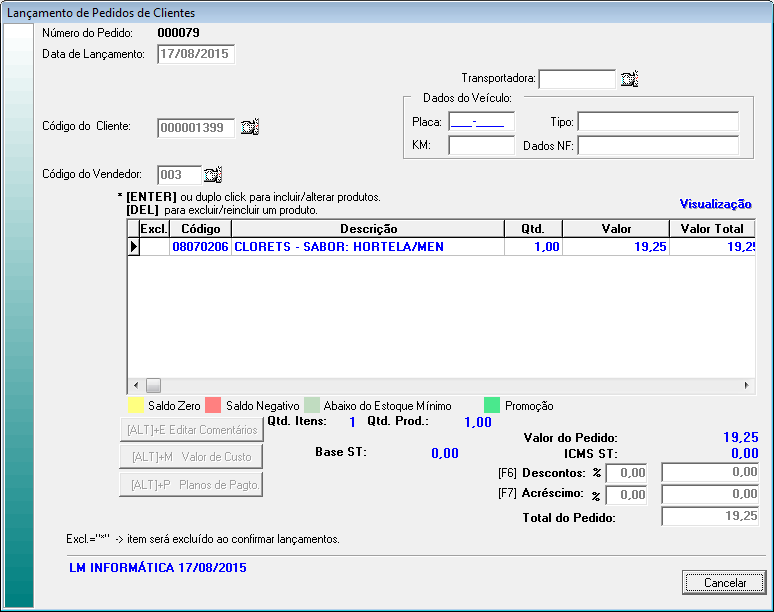Select the CLORETS - SABOR: HORTELA product row
This screenshot has height=612, width=774.
(338, 247)
